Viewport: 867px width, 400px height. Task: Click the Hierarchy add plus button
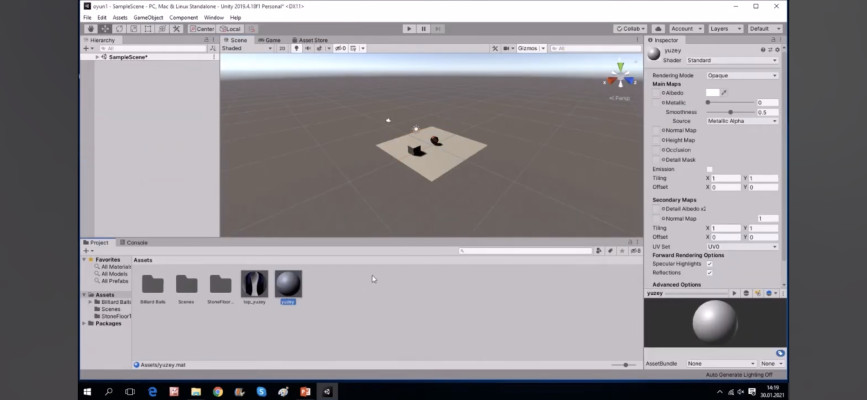(x=86, y=49)
